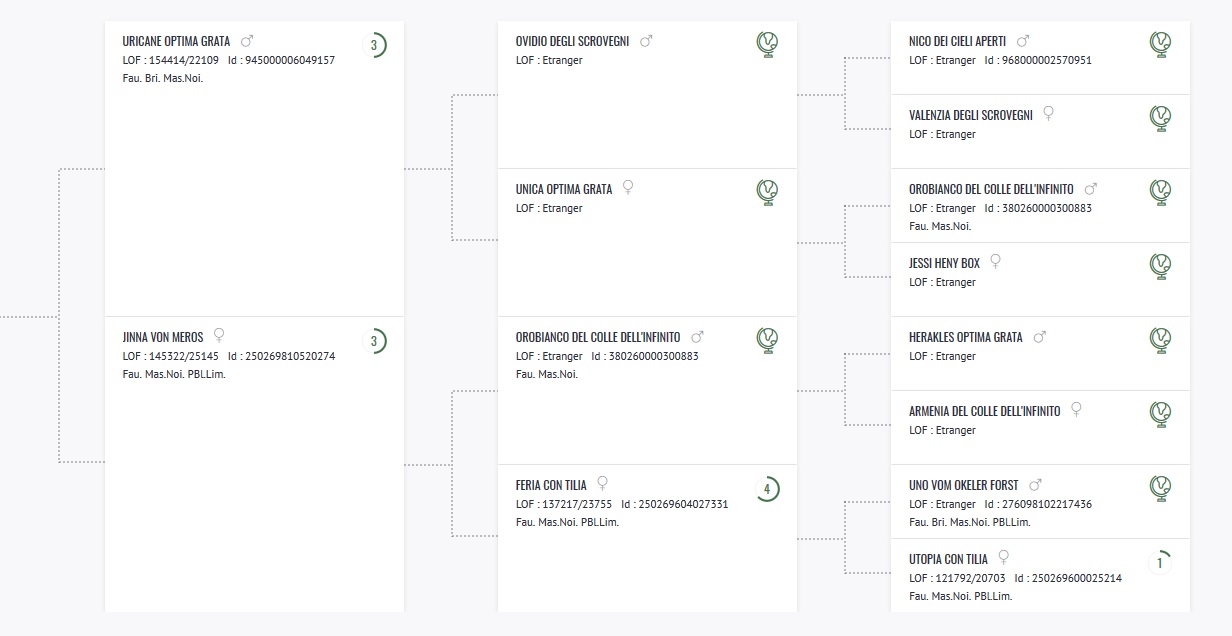
Task: Open Jinna Von Meros pedigree entry
Action: 163,338
